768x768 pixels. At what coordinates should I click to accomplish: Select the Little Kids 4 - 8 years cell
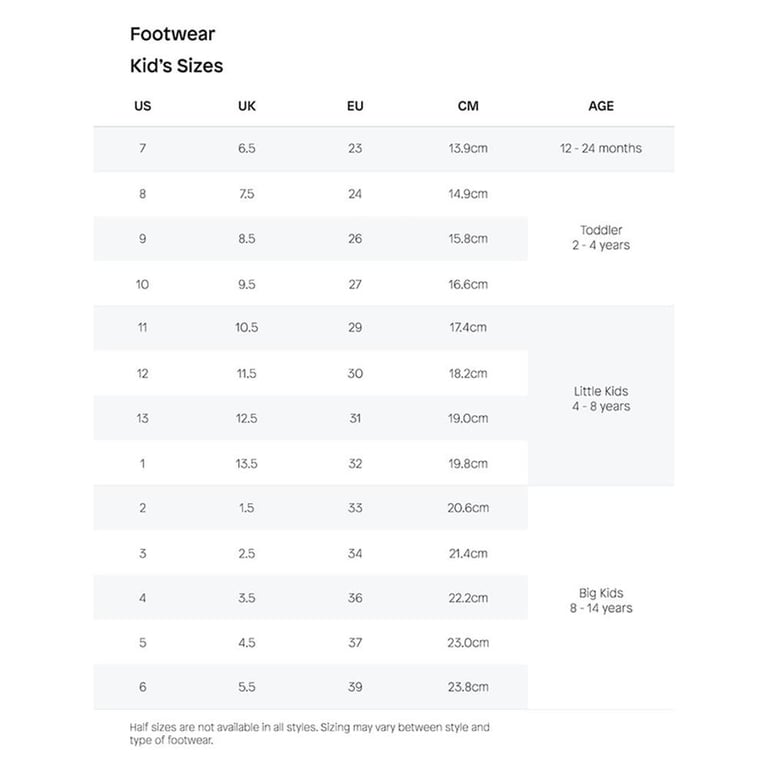tap(601, 399)
